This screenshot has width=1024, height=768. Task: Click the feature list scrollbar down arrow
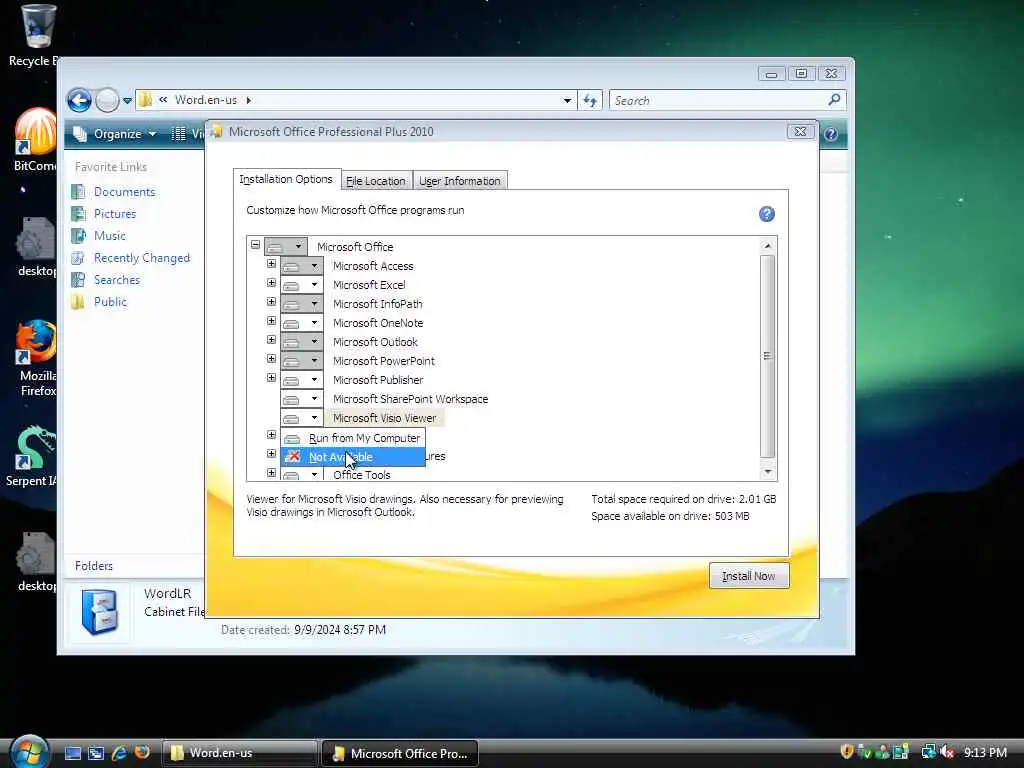768,472
